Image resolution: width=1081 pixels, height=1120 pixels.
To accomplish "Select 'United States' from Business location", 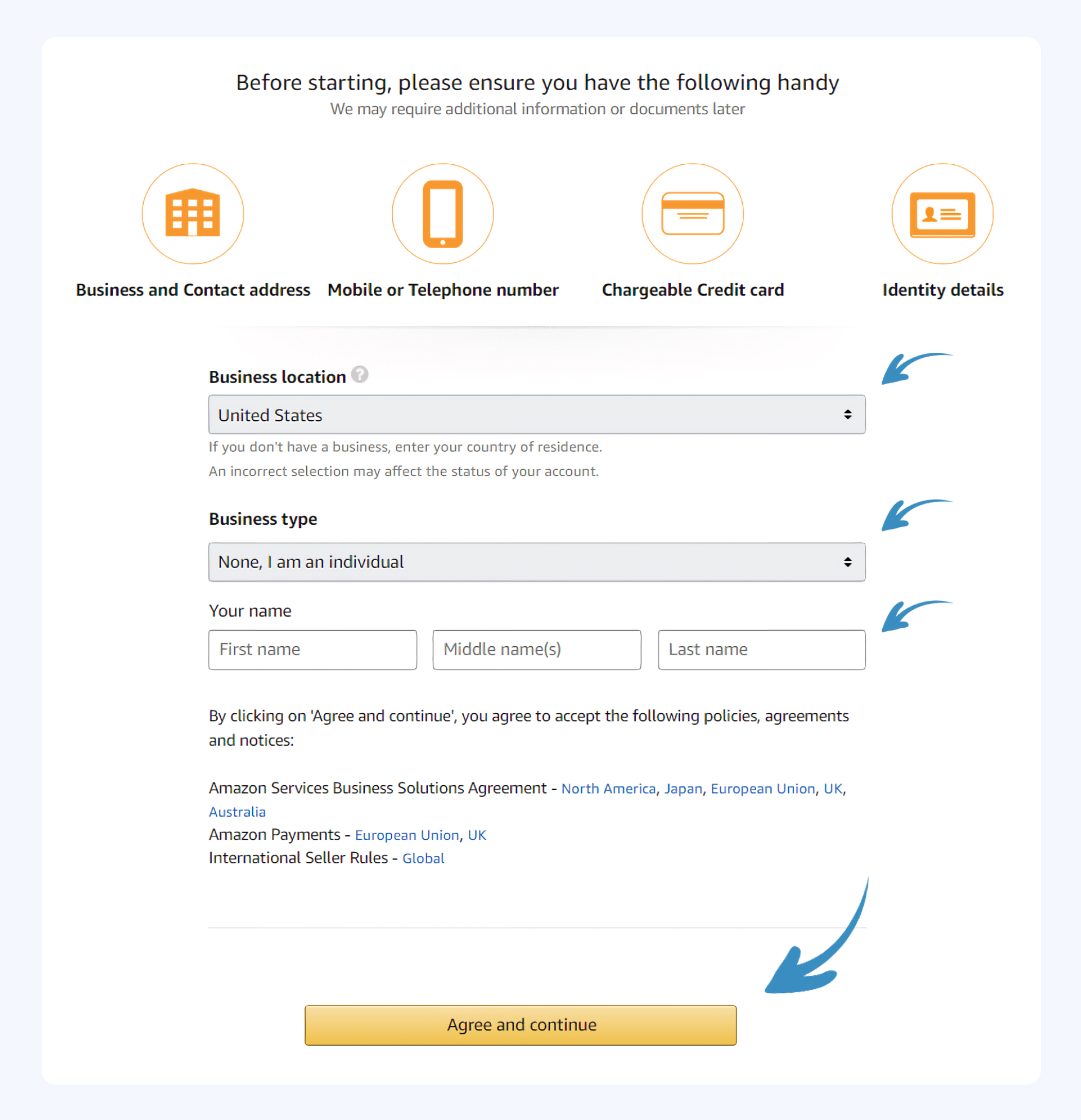I will tap(535, 415).
